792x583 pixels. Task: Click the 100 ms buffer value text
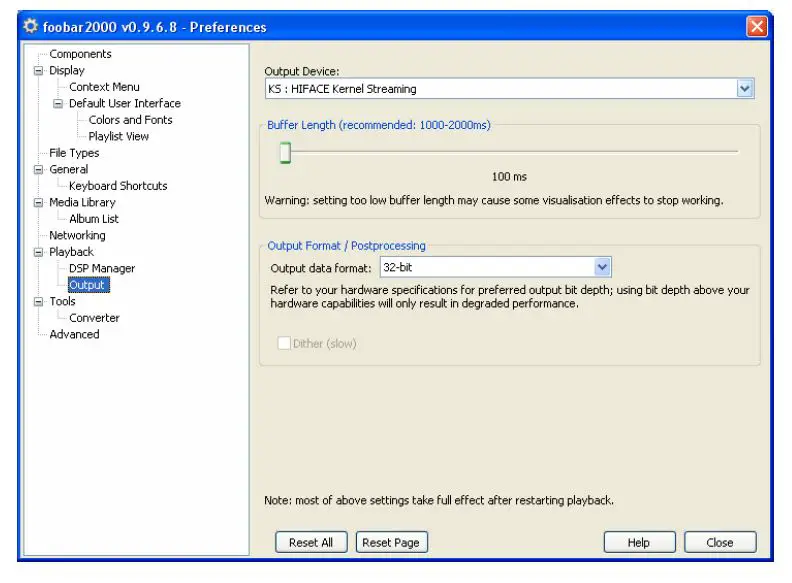[x=509, y=177]
